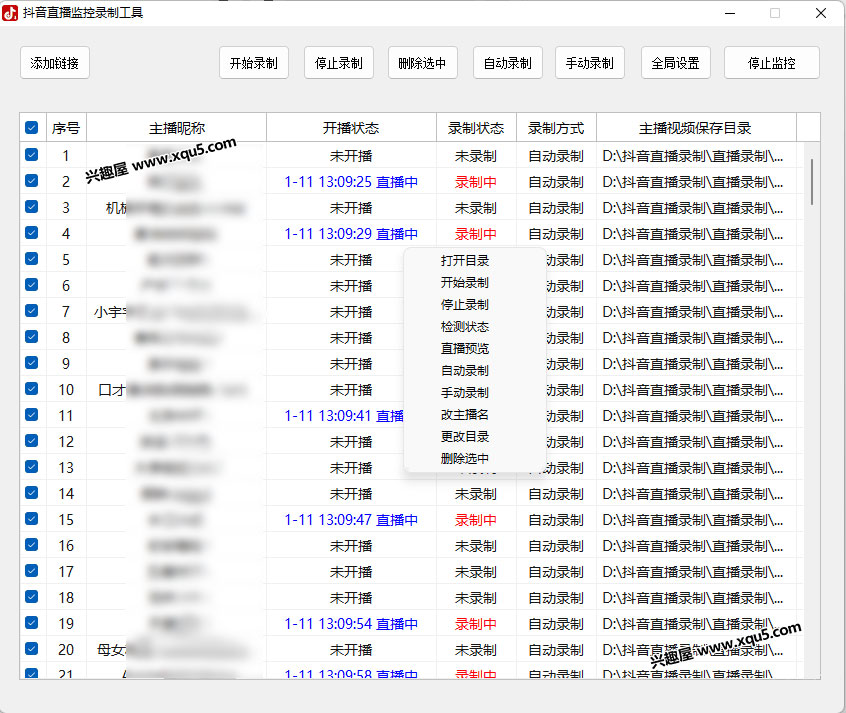Minimize the 抖音直播监控录制工具 window
This screenshot has height=713, width=846.
point(730,13)
